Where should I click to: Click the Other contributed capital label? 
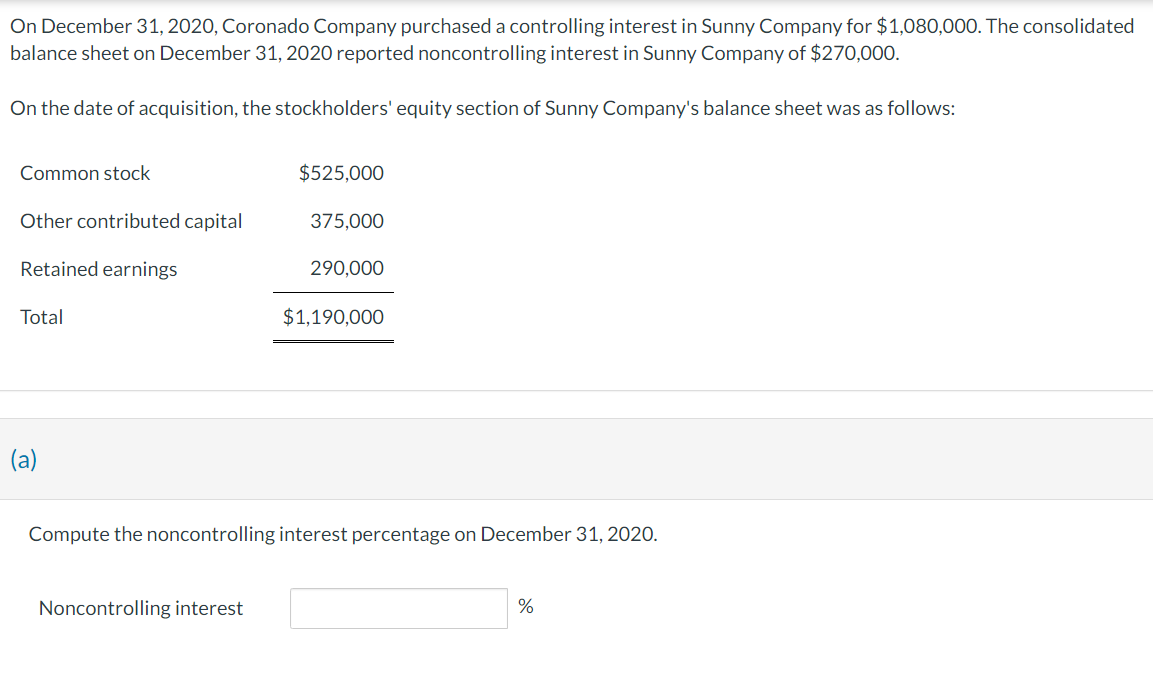coord(131,221)
